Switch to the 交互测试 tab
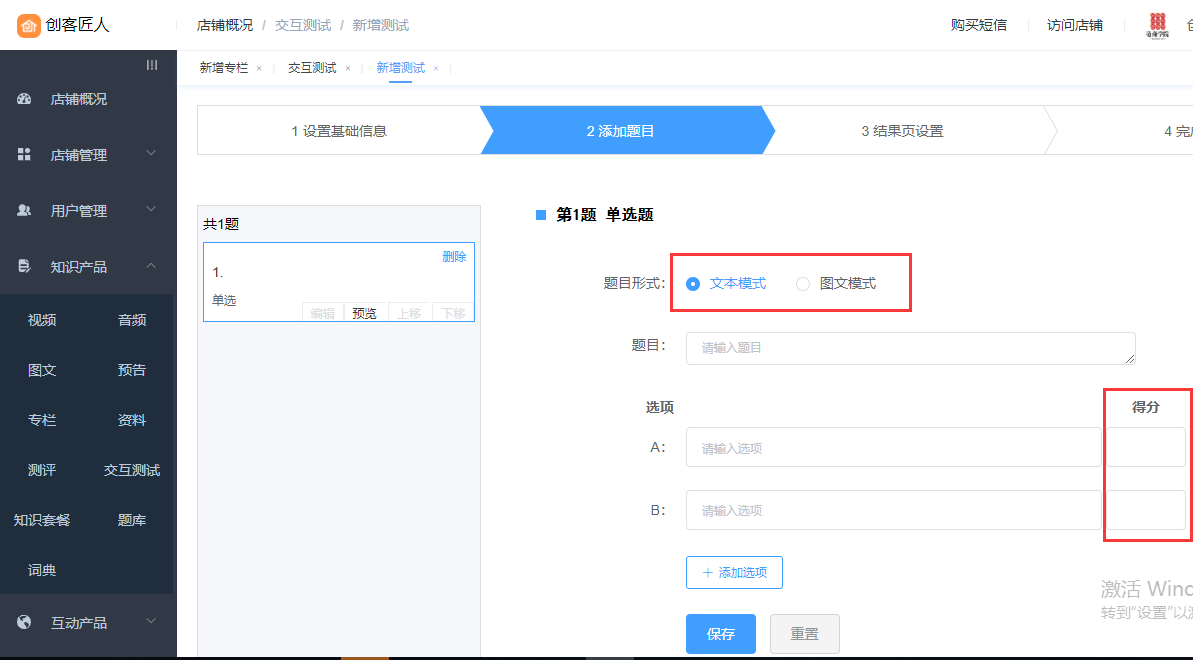This screenshot has height=660, width=1193. click(312, 68)
